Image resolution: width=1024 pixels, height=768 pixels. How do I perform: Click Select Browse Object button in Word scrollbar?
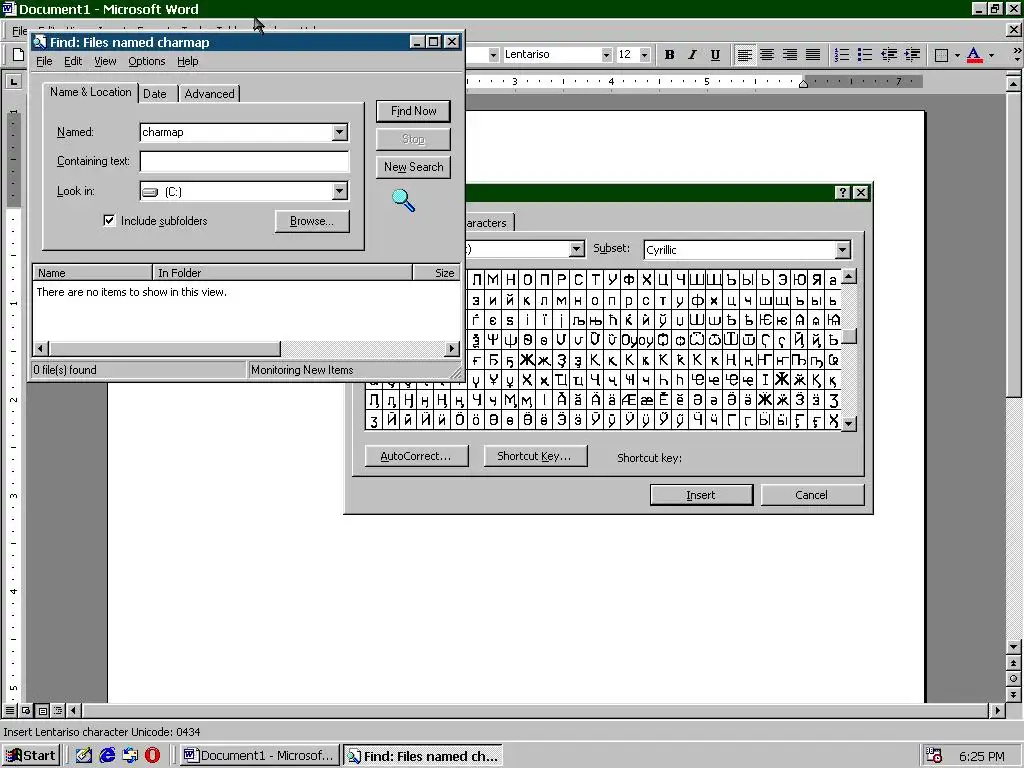click(1013, 679)
